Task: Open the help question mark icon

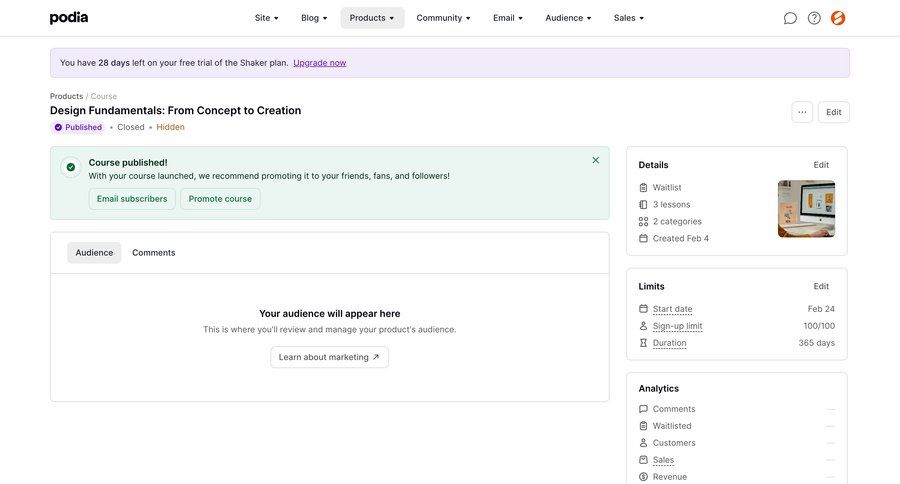Action: tap(814, 18)
